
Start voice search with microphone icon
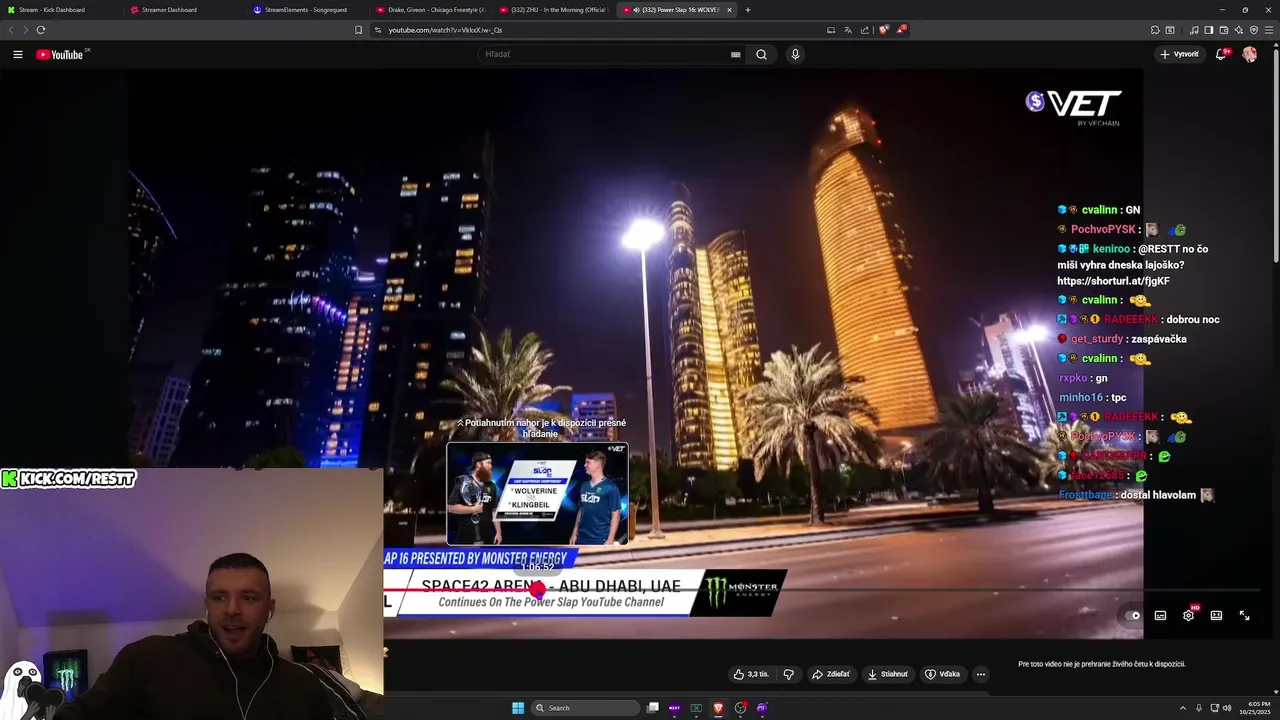[x=795, y=54]
